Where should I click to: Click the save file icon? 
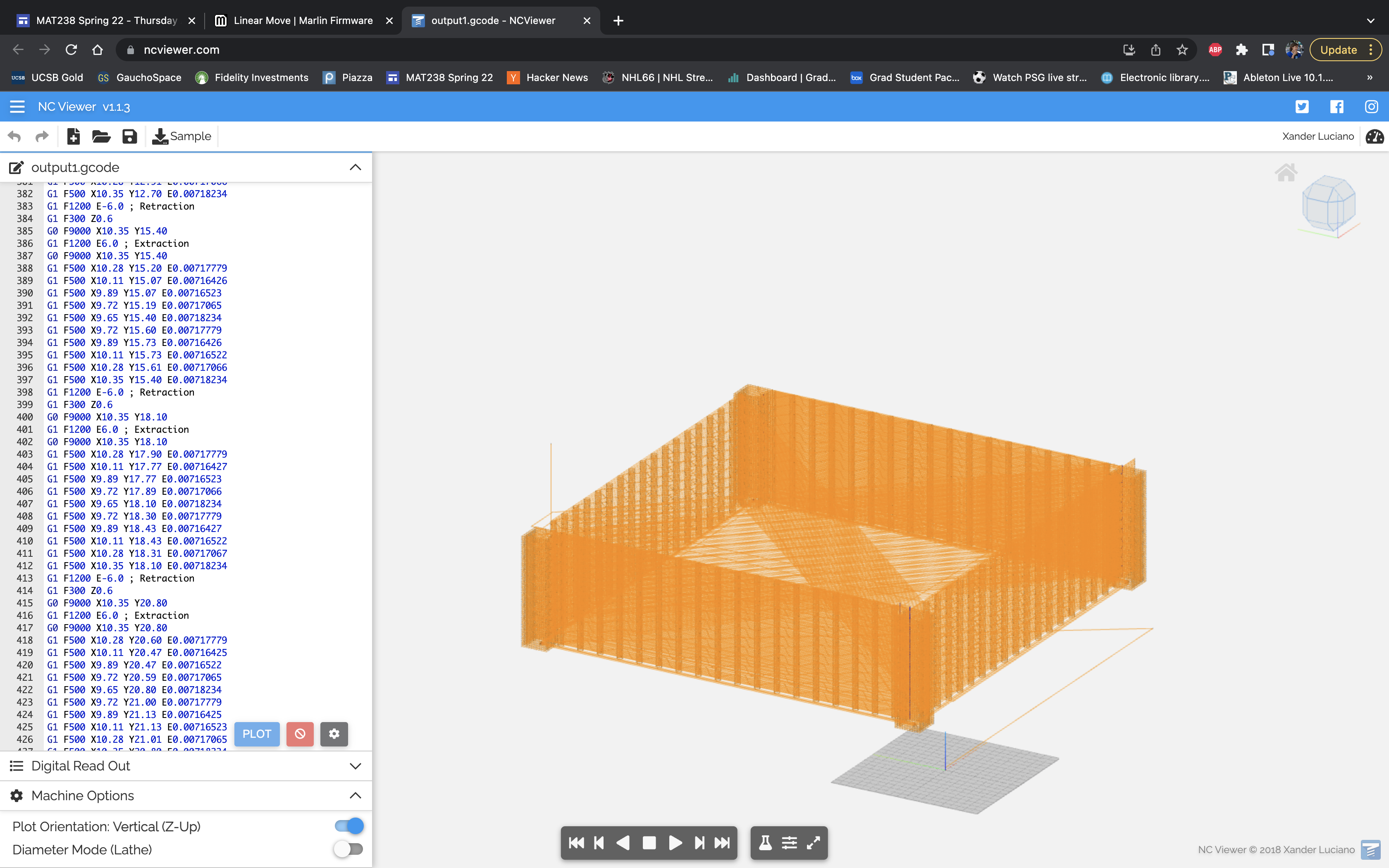(130, 136)
